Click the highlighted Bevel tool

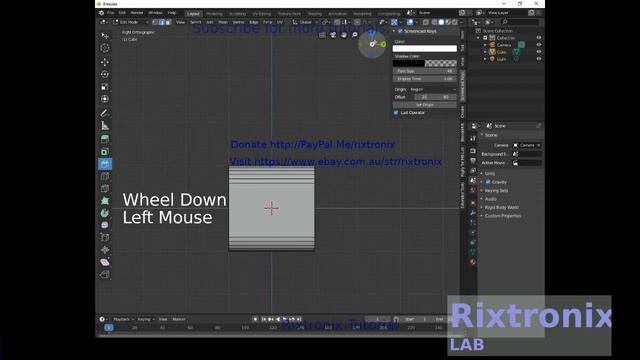[105, 164]
